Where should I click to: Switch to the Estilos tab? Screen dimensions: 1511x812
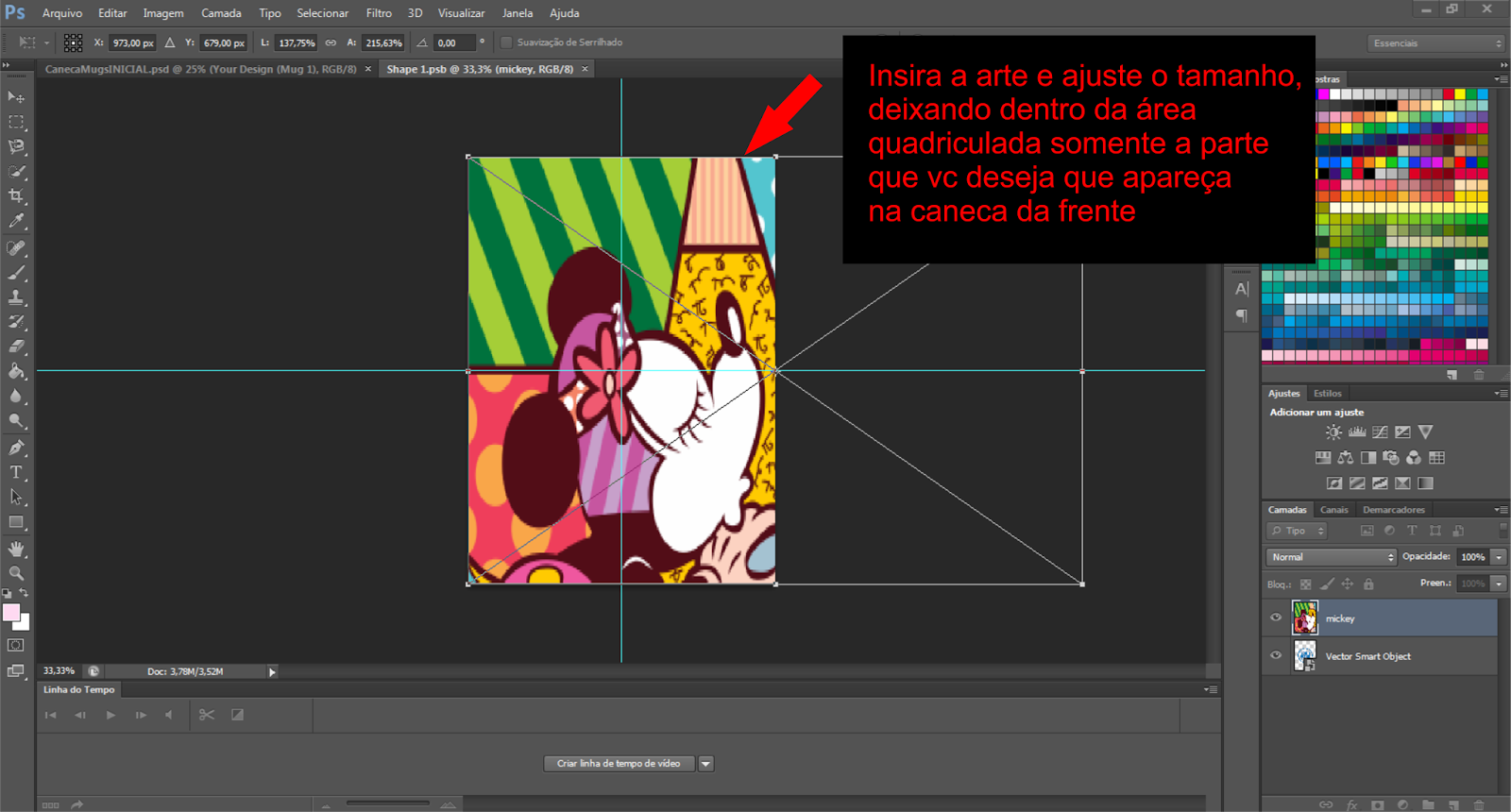[x=1327, y=394]
